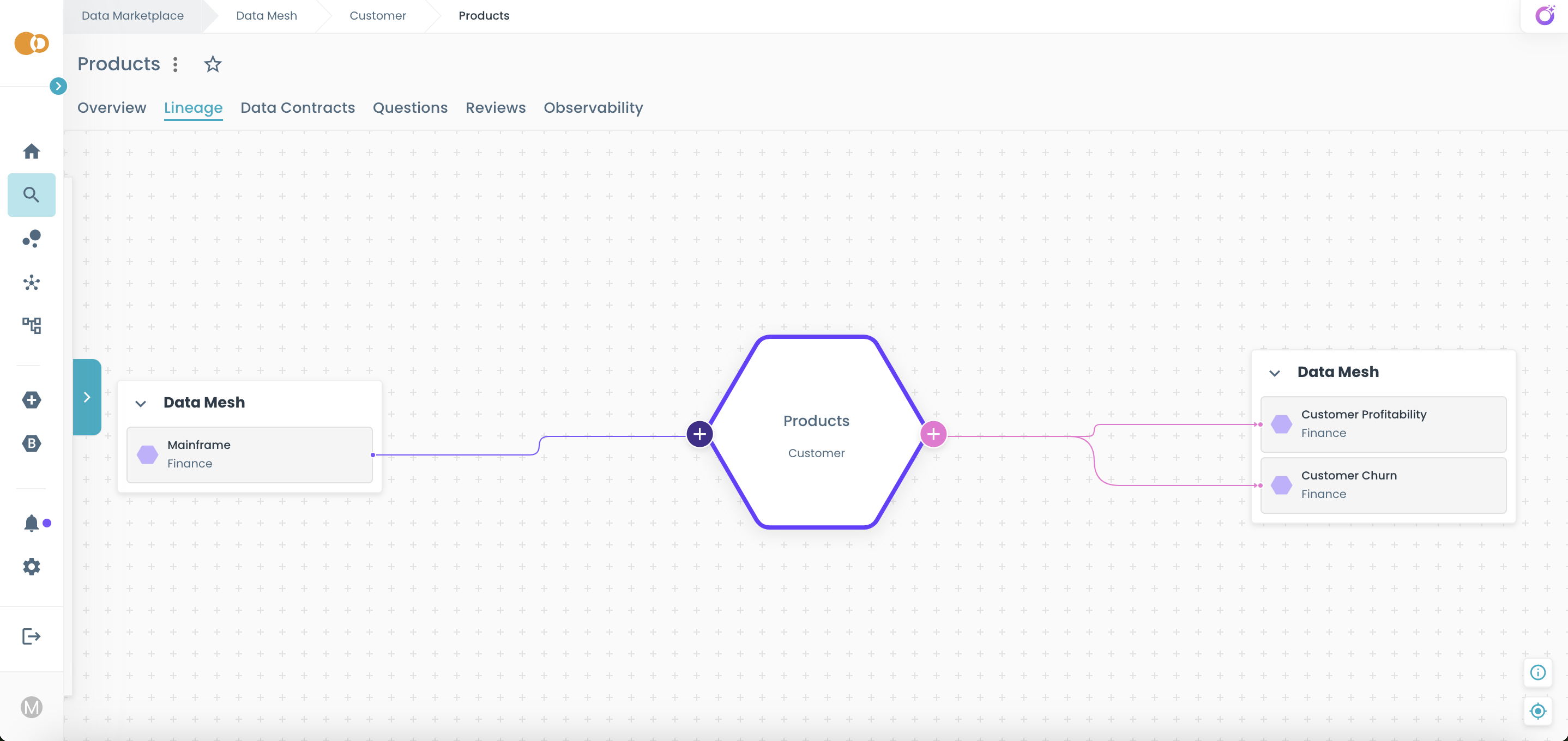1568x741 pixels.
Task: Open the AI assistant icon top right
Action: click(x=1544, y=15)
